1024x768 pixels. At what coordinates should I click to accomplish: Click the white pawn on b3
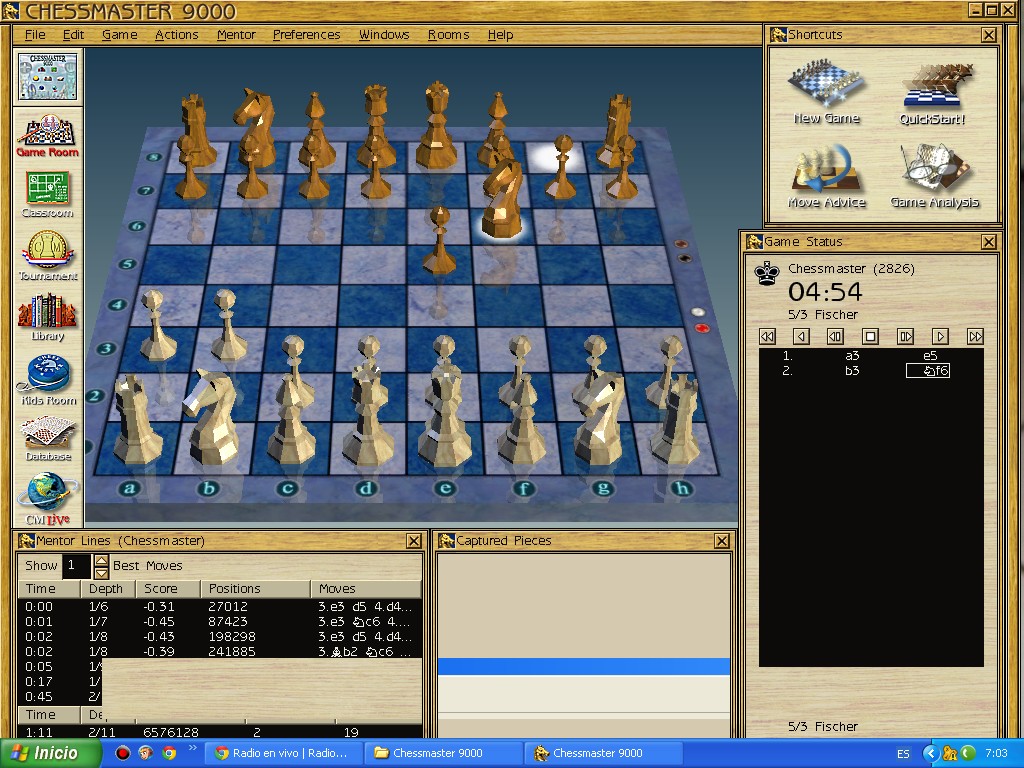click(227, 325)
